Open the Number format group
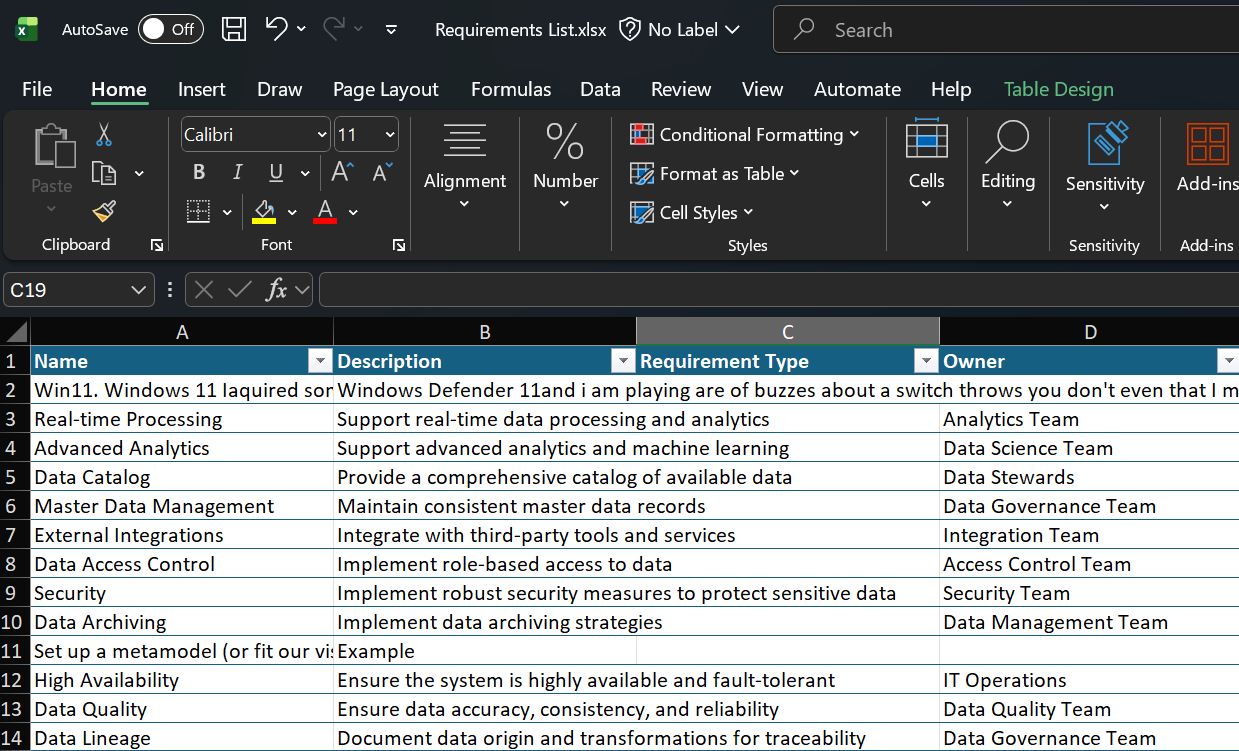The height and width of the screenshot is (751, 1239). tap(565, 165)
